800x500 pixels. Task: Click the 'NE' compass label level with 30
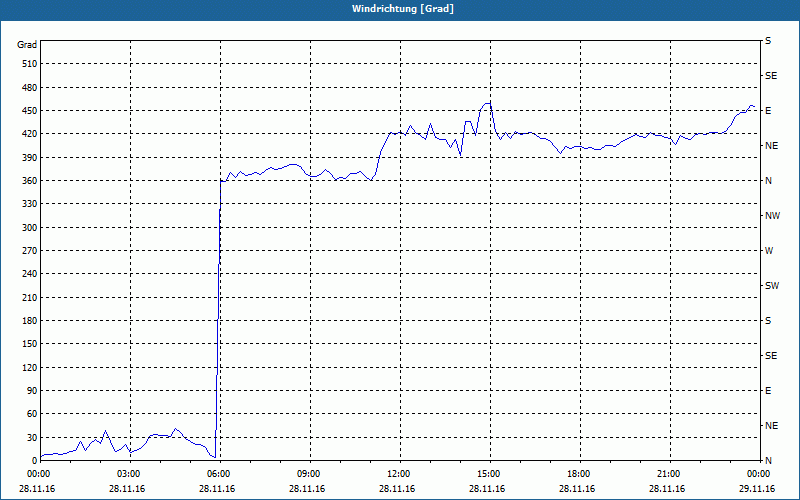(x=771, y=426)
